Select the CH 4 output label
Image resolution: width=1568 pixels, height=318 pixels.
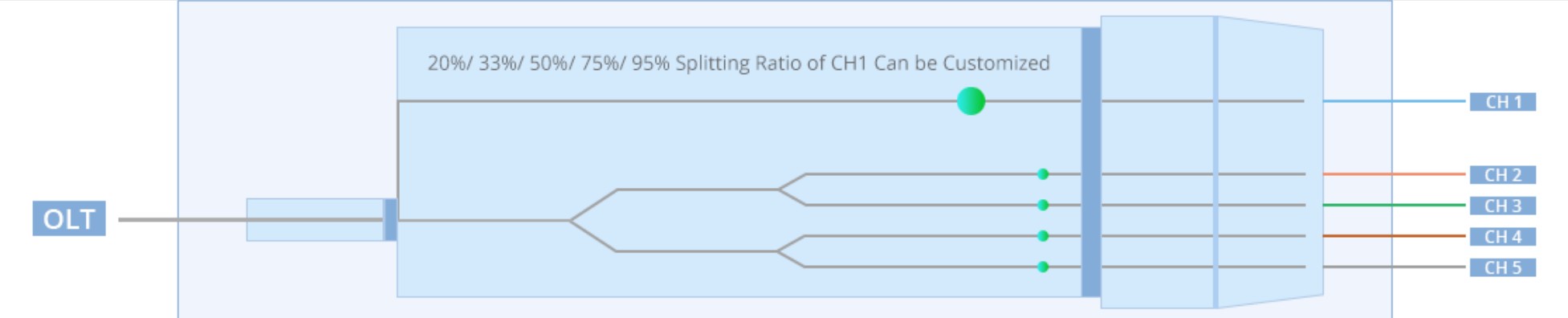point(1502,237)
